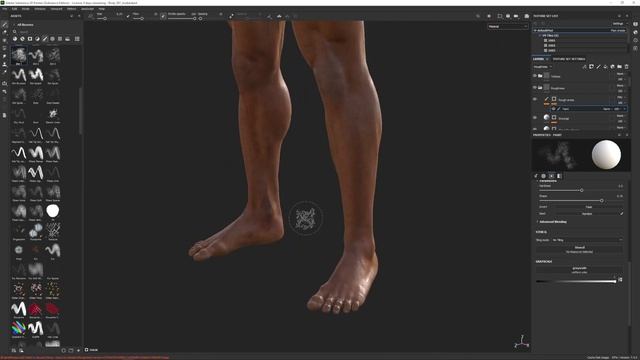This screenshot has height=360, width=640.
Task: Toggle the flow pressure button in toolbar
Action: click(163, 16)
